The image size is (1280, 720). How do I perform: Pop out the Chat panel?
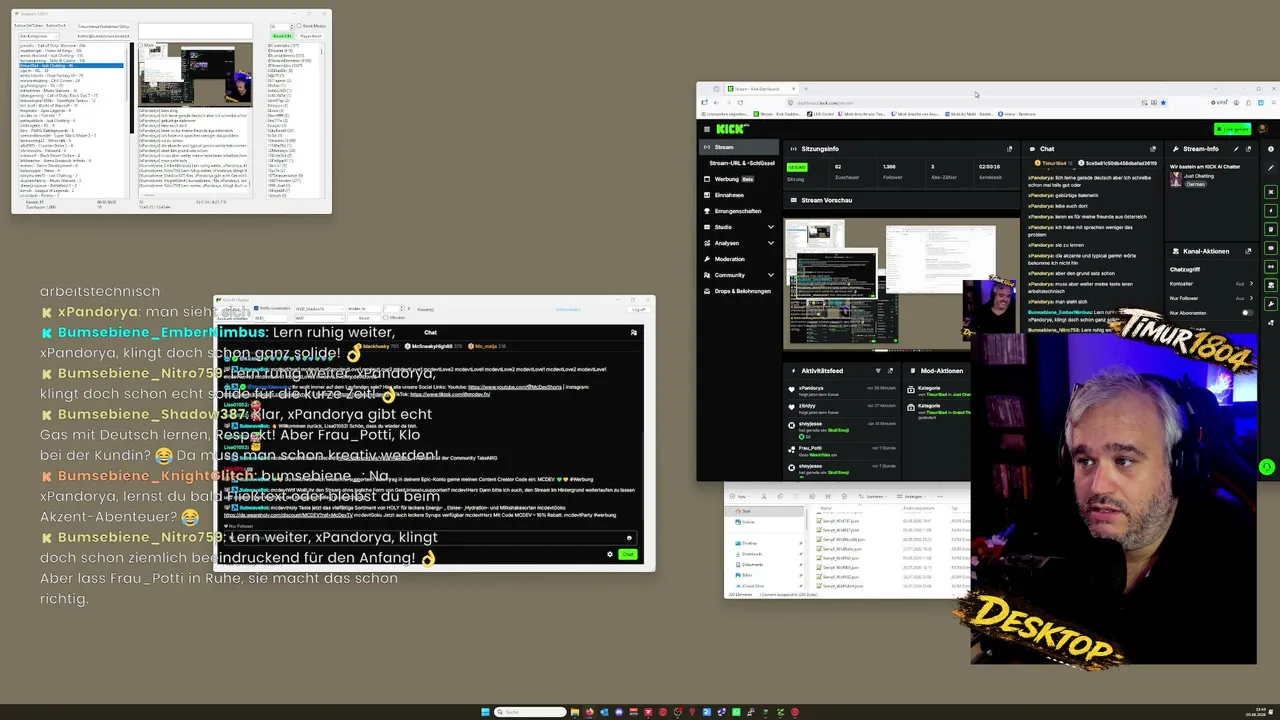1152,149
